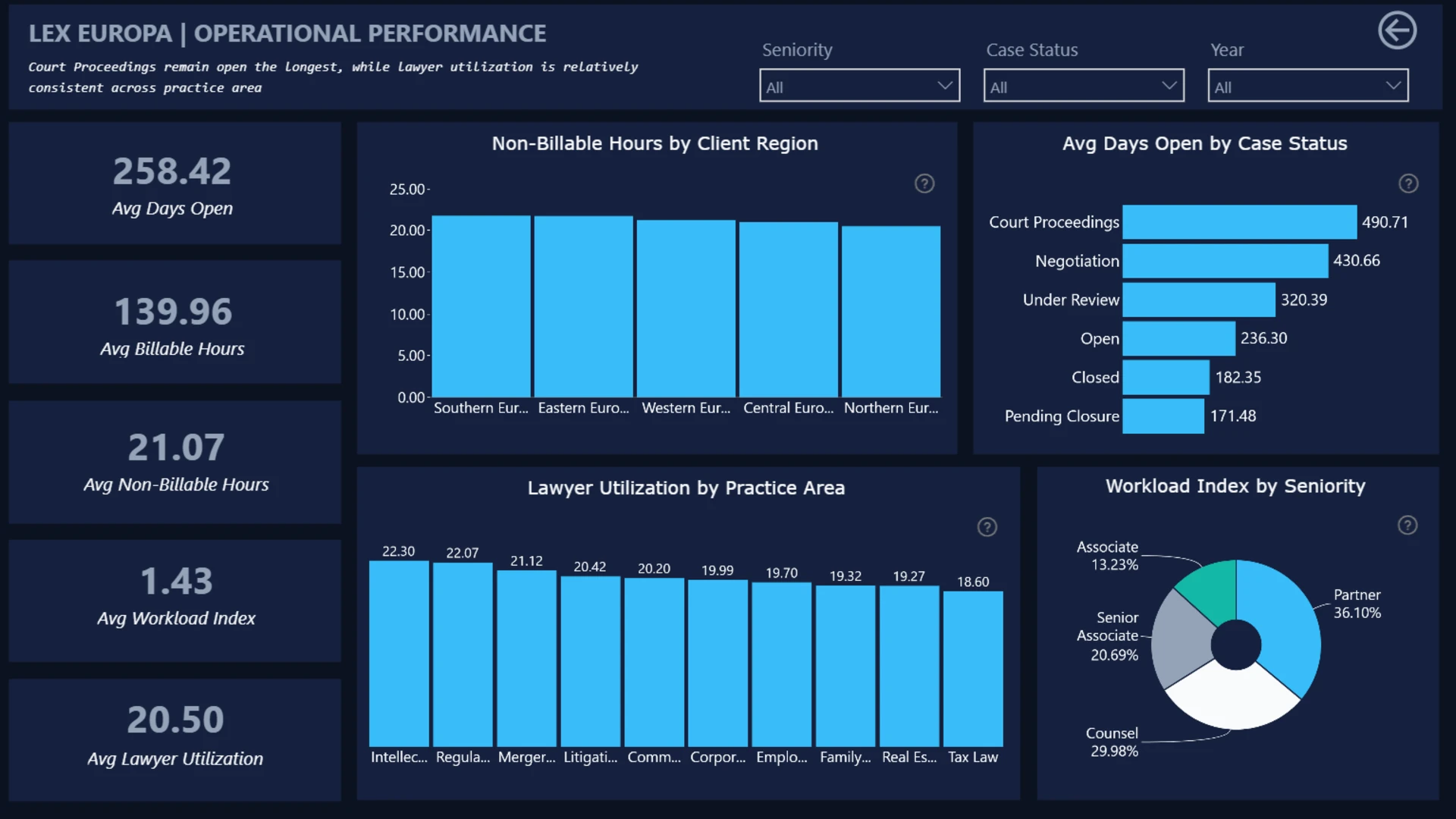The height and width of the screenshot is (819, 1456).
Task: Select the Corporate bar valued 19.99
Action: coord(717,663)
